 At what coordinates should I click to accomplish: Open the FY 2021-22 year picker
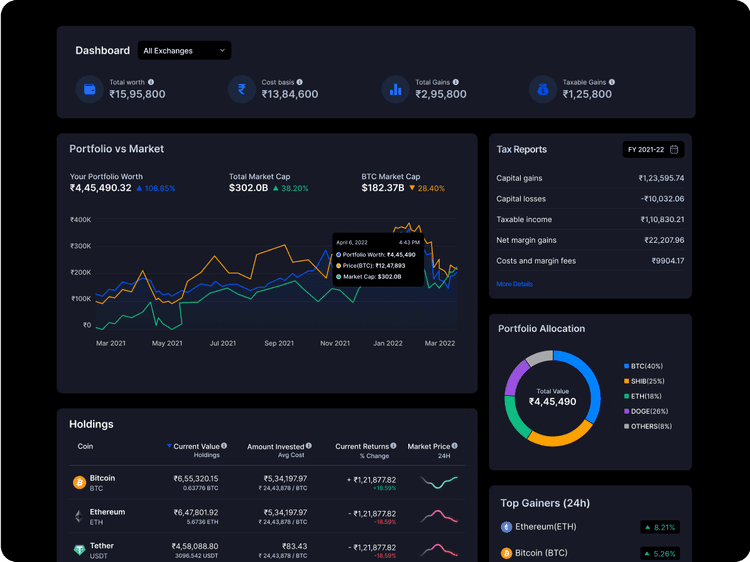653,149
